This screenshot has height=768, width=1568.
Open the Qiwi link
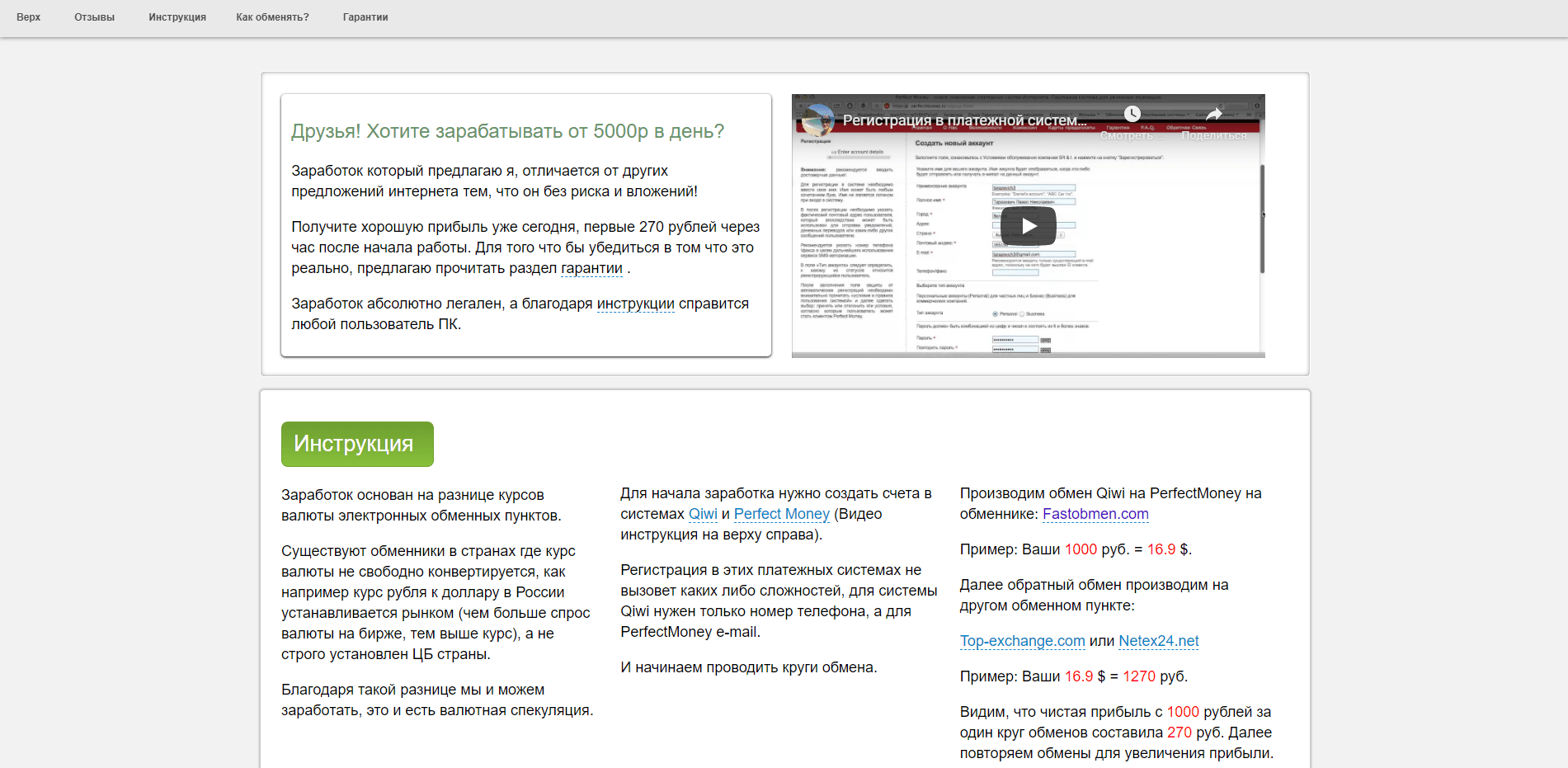point(702,513)
